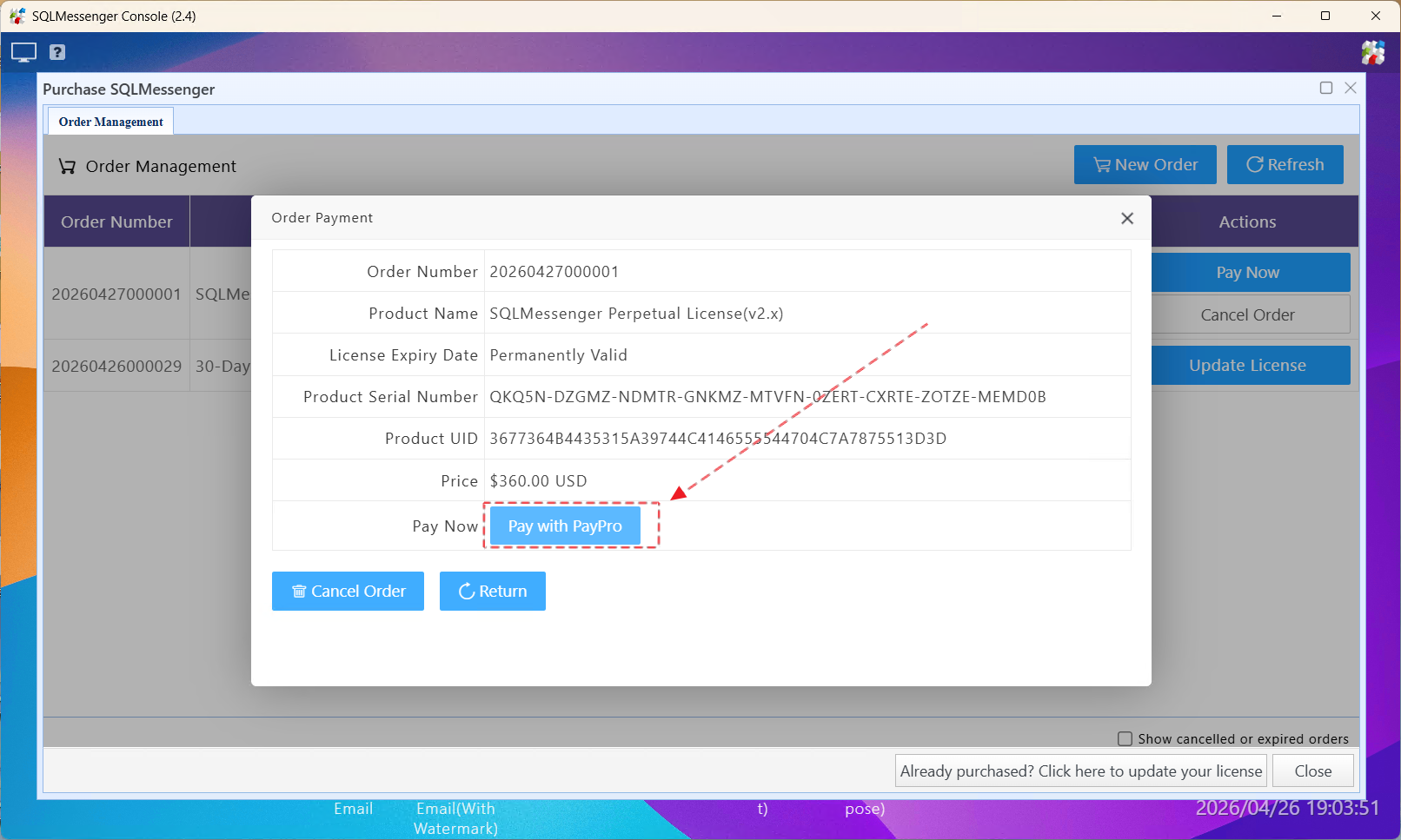Select the product name SQLMessenger Perpetual License(v2.x)
The image size is (1401, 840).
coord(636,314)
